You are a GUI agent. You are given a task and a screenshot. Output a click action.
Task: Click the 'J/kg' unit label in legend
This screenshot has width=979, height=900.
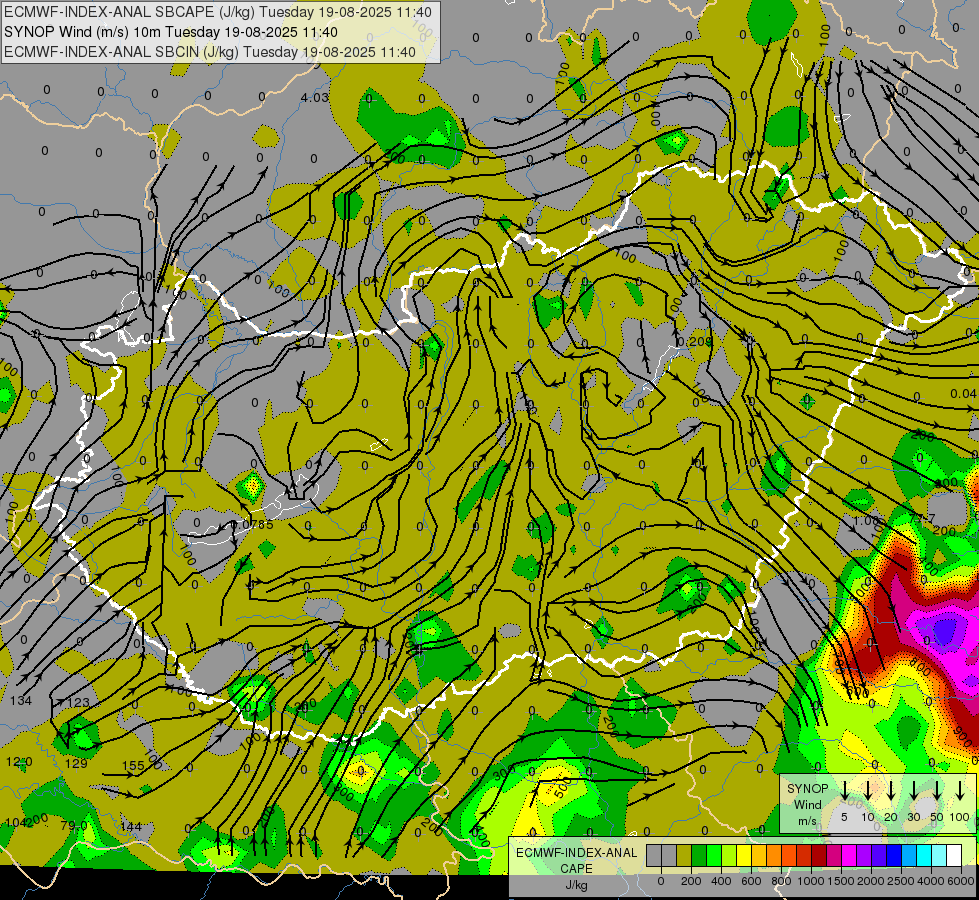[576, 885]
